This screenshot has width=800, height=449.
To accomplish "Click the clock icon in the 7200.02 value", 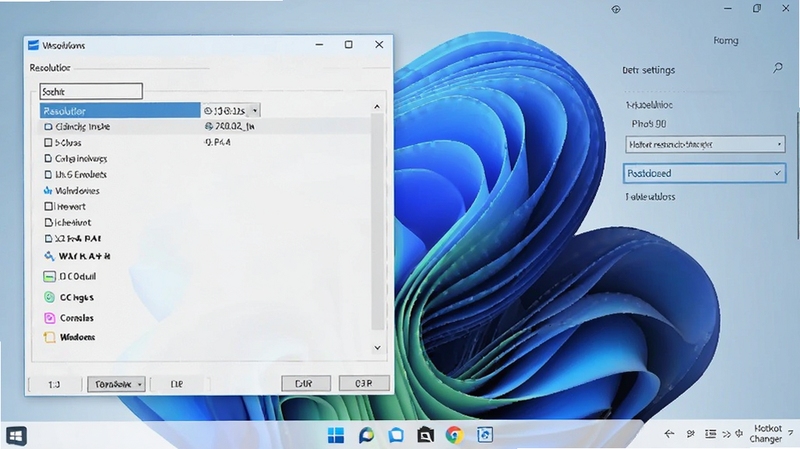I will 208,126.
